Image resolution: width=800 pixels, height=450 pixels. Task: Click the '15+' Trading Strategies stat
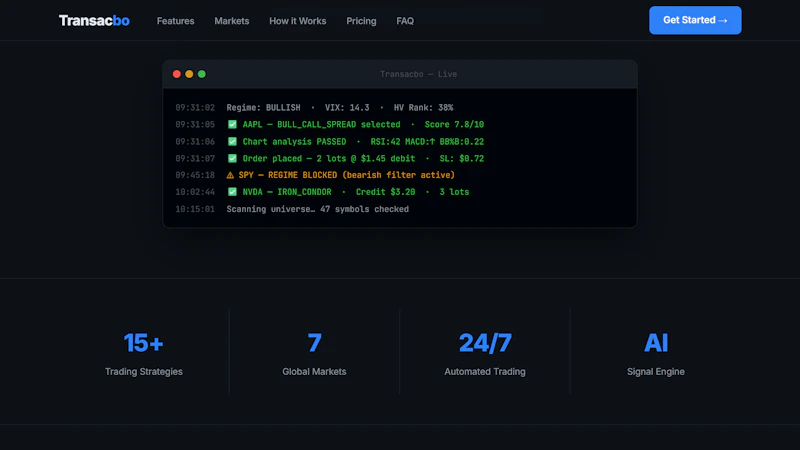point(144,343)
